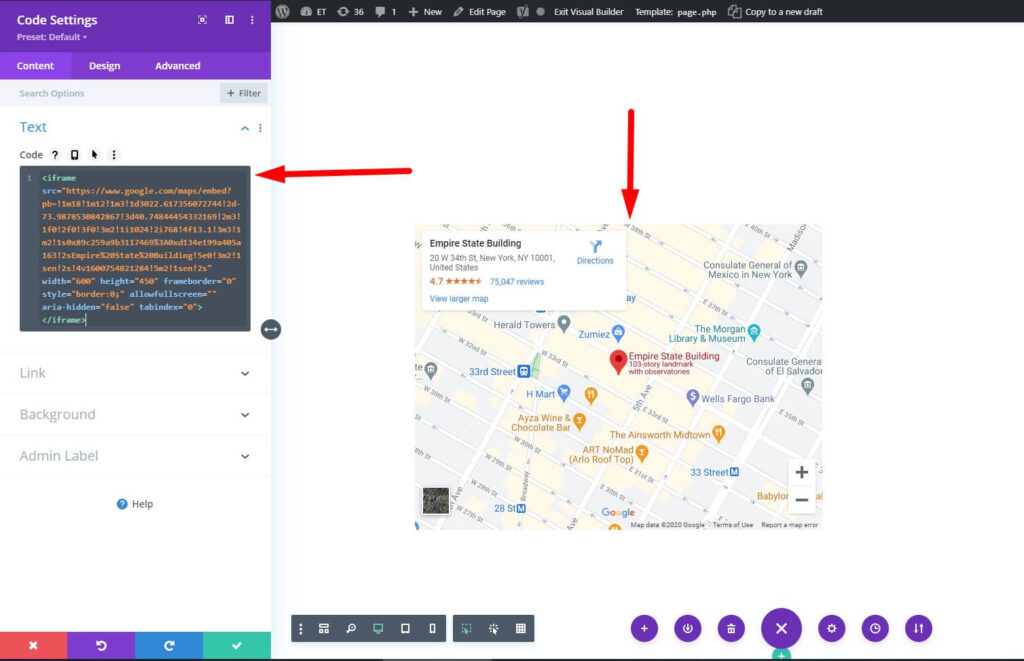This screenshot has height=661, width=1024.
Task: Expand the Link section
Action: (135, 374)
